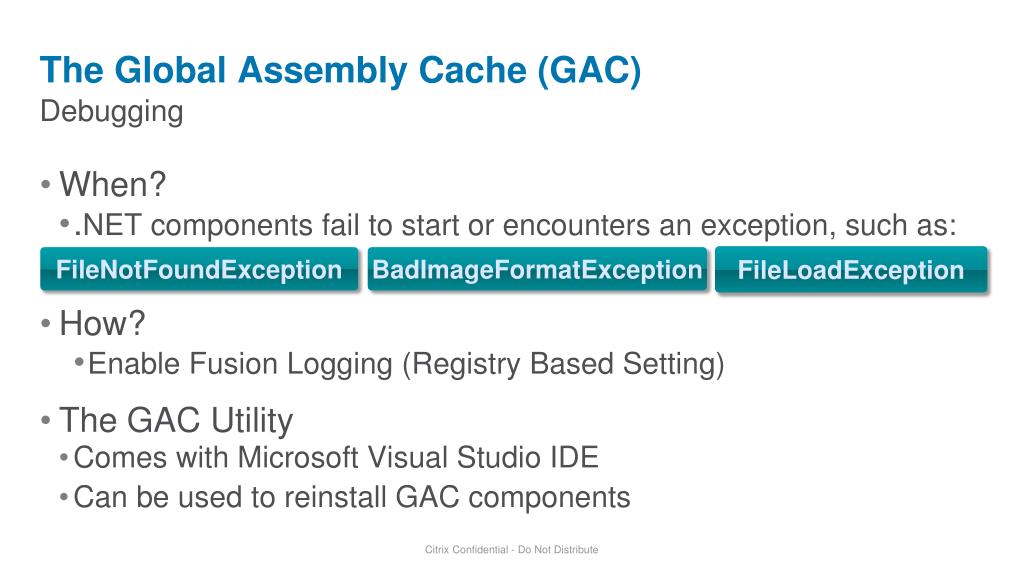Viewport: 1024px width, 576px height.
Task: Click the slide title 'The Global Assembly Cache'
Action: 283,70
